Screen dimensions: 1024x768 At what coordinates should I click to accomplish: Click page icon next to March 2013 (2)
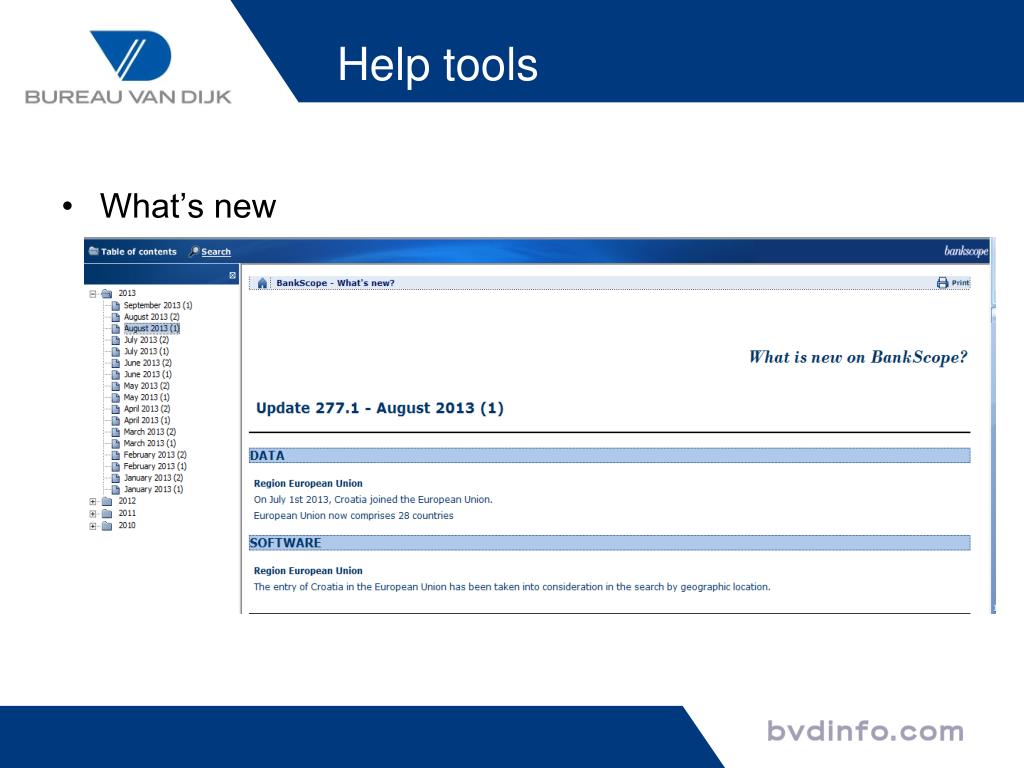116,432
